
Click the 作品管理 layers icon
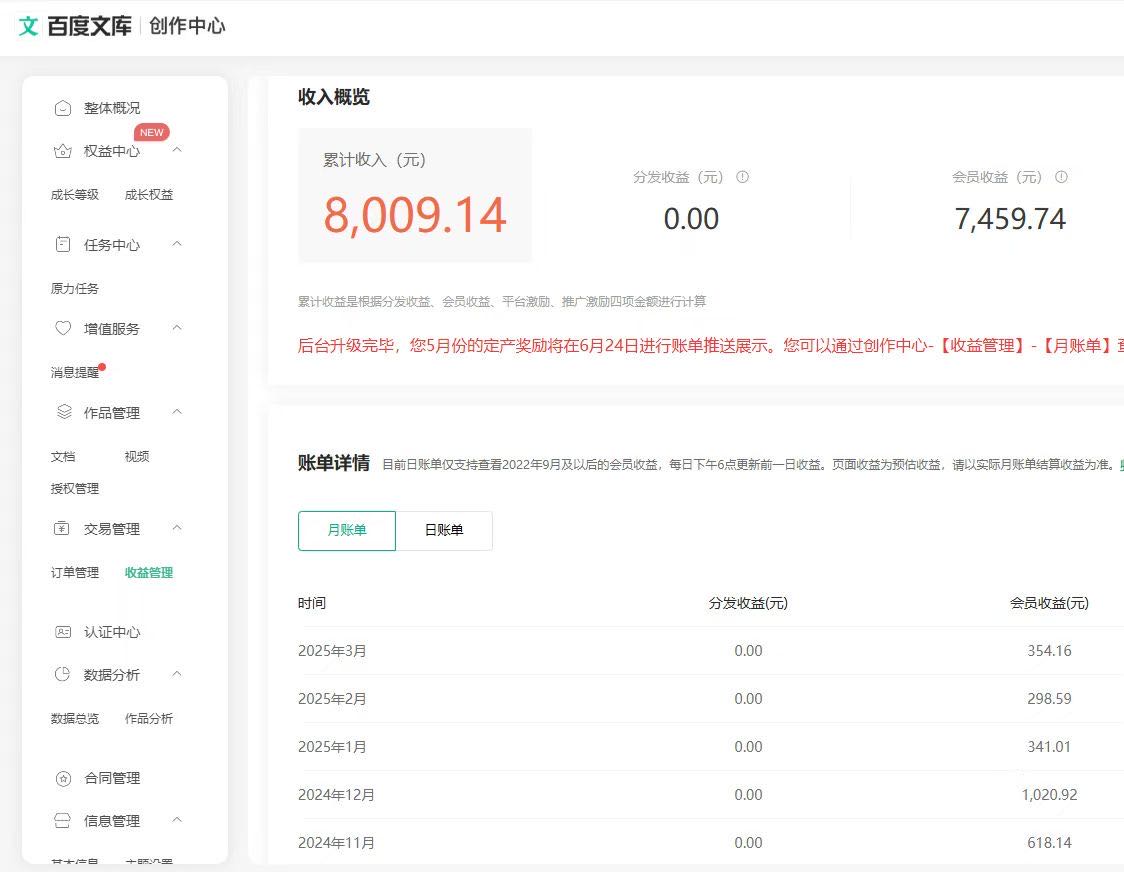tap(64, 412)
